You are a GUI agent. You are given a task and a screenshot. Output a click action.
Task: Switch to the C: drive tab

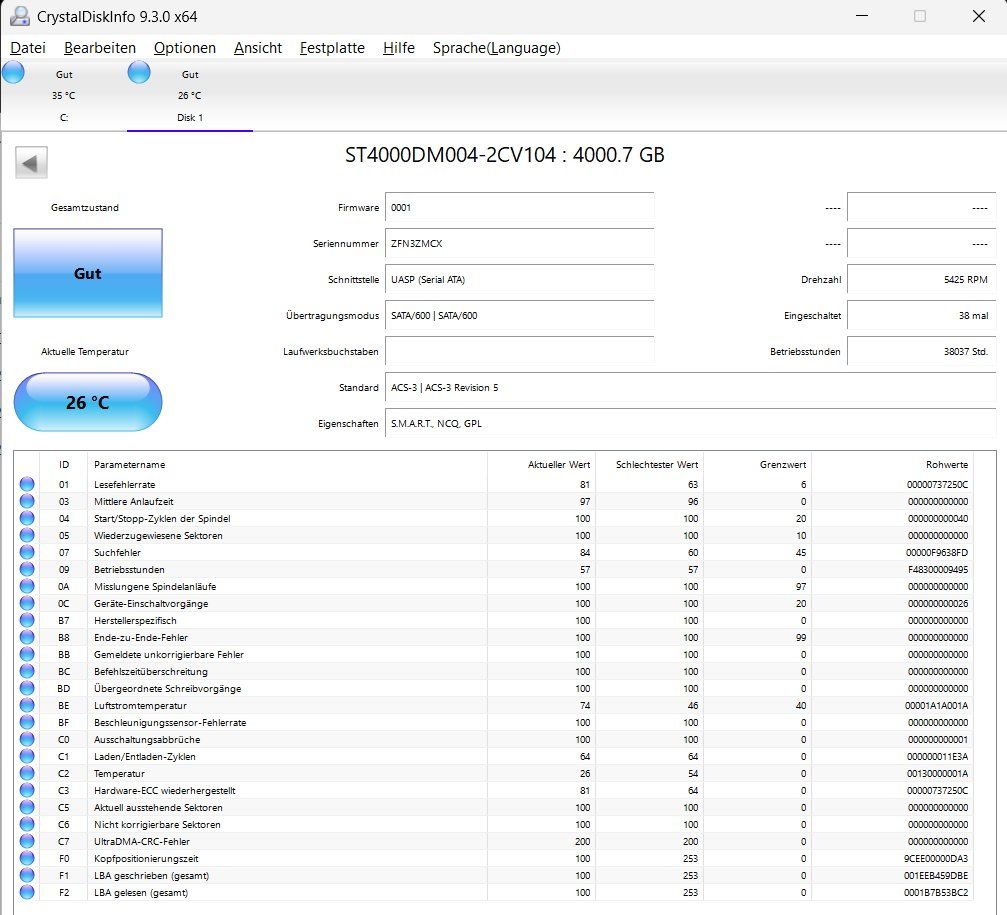(x=64, y=96)
